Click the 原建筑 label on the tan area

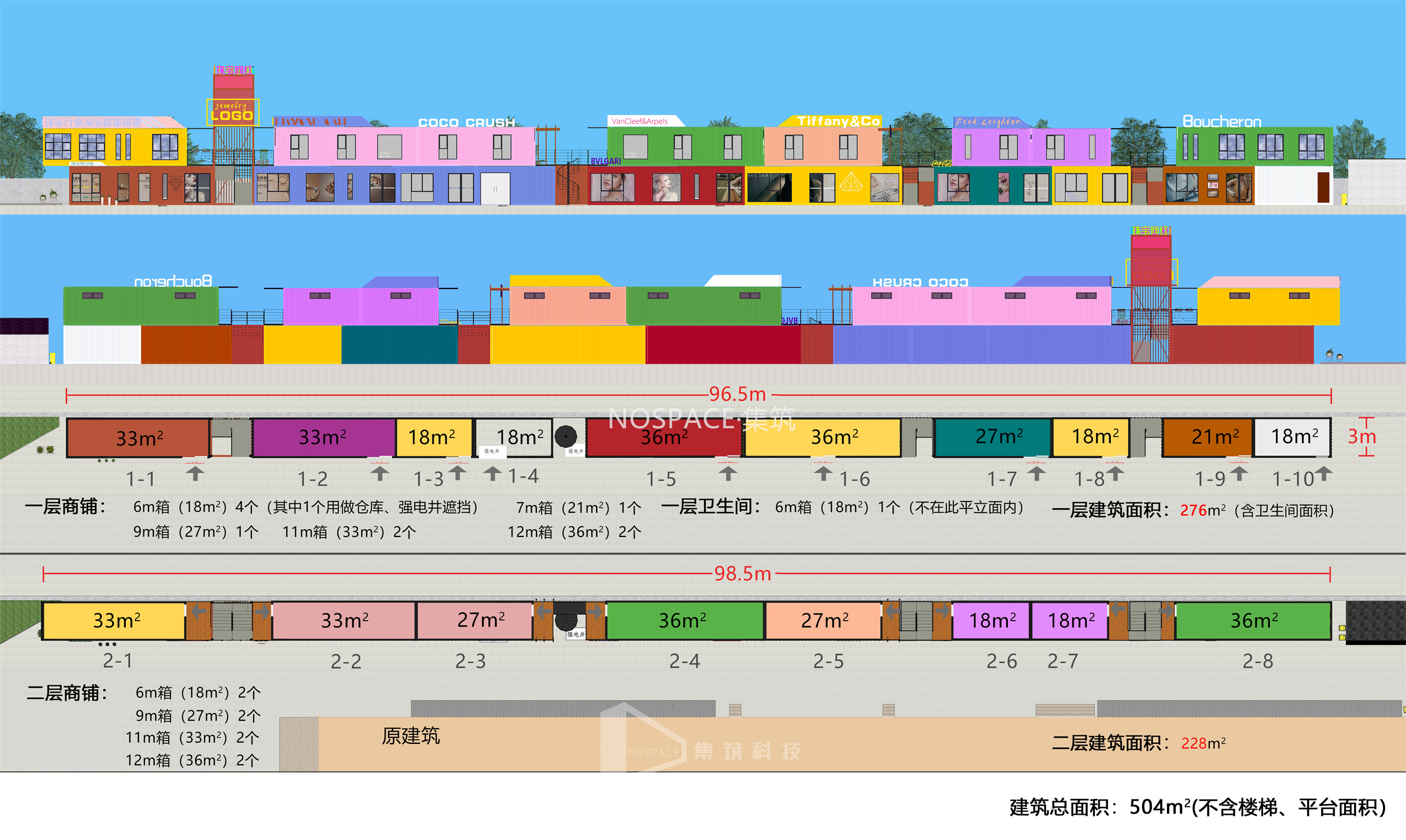pos(411,736)
